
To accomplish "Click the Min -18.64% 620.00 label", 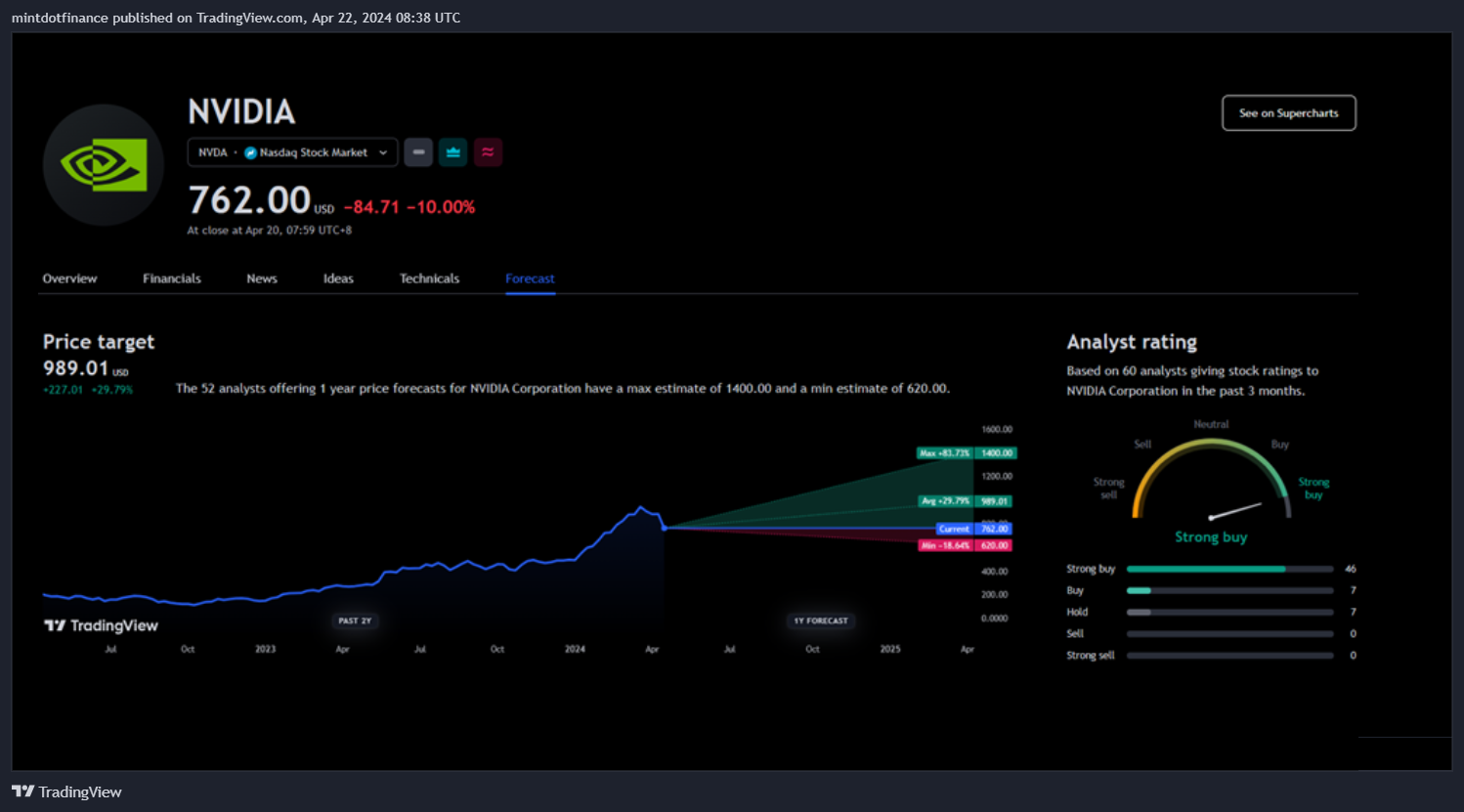I will pos(966,545).
